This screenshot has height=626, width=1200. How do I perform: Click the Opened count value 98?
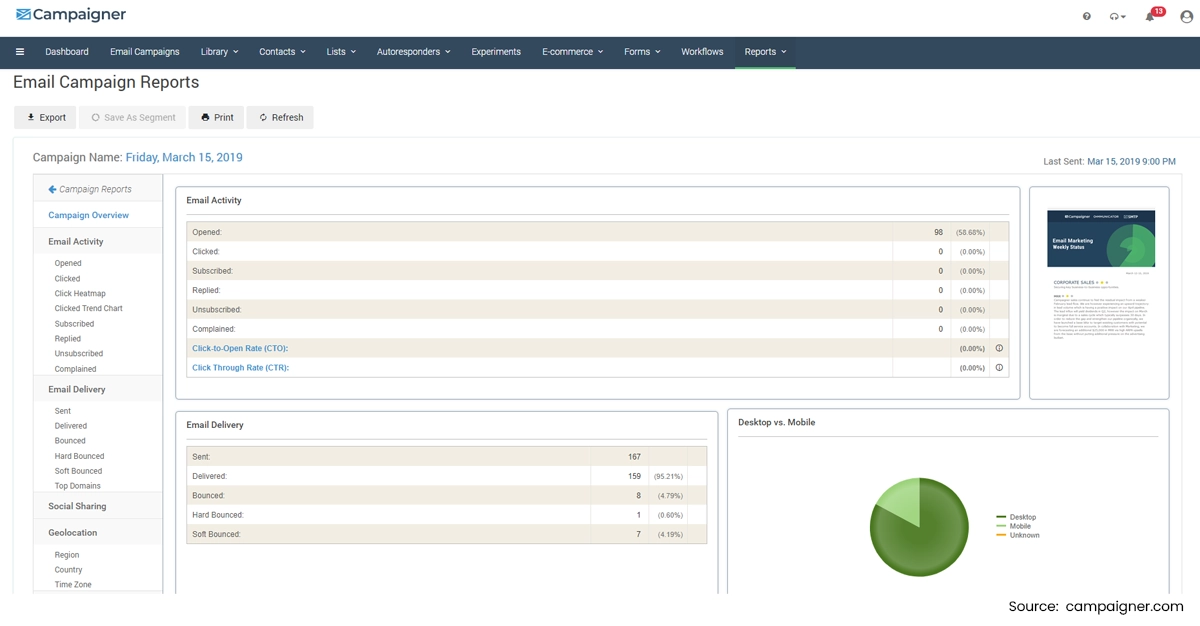click(x=938, y=232)
